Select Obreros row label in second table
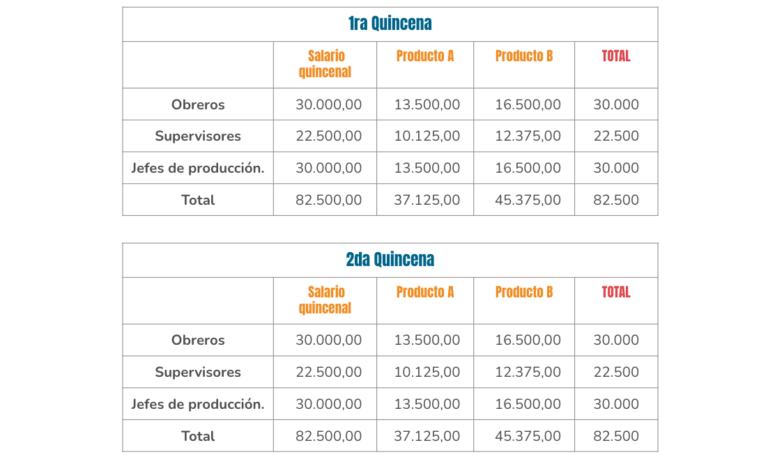Screen dimensions: 768x459 pyautogui.click(x=198, y=340)
